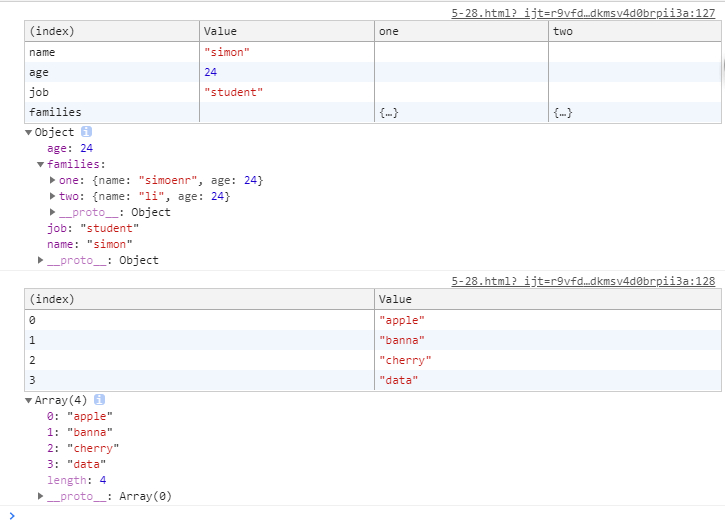Sort first table by Value column header
Screen dimensions: 725x521
point(287,31)
